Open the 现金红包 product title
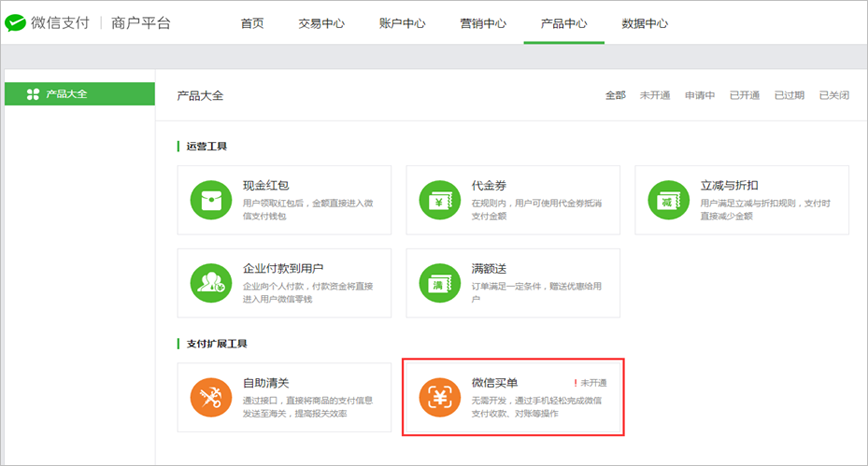868x466 pixels. tap(266, 185)
